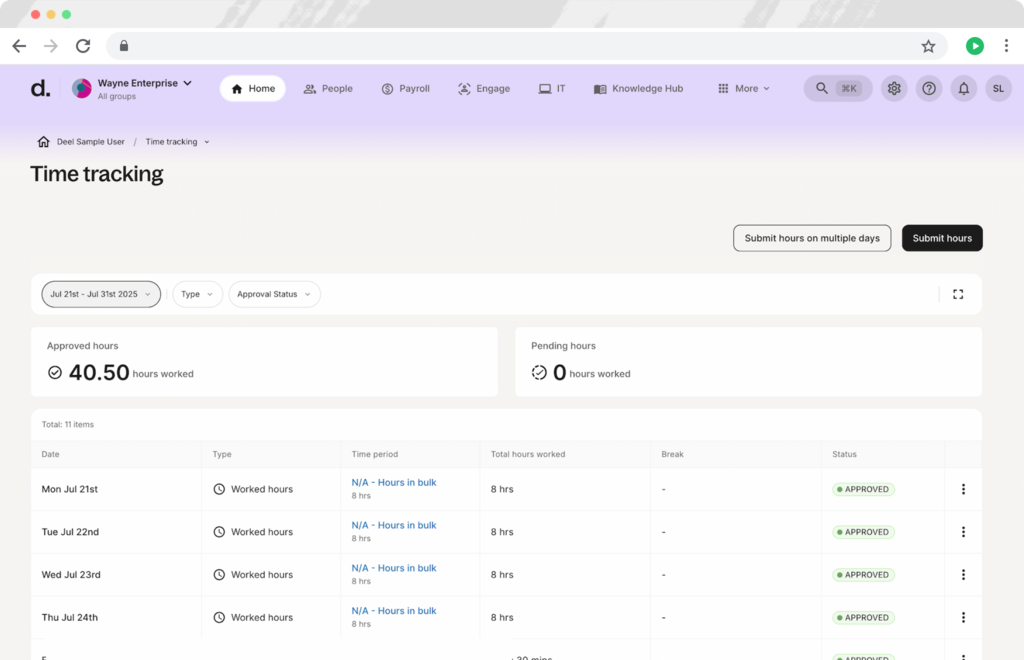This screenshot has height=660, width=1024.
Task: Click the home icon in breadcrumb
Action: (x=44, y=142)
